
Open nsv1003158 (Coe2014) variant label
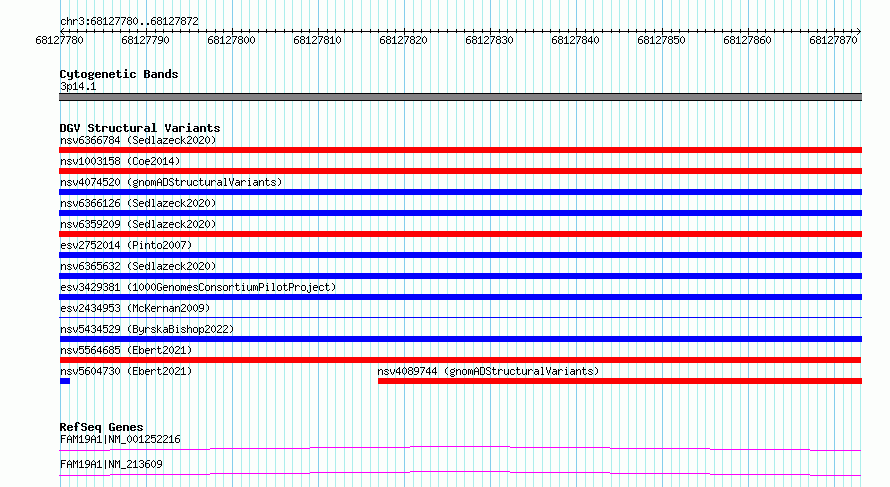point(120,161)
